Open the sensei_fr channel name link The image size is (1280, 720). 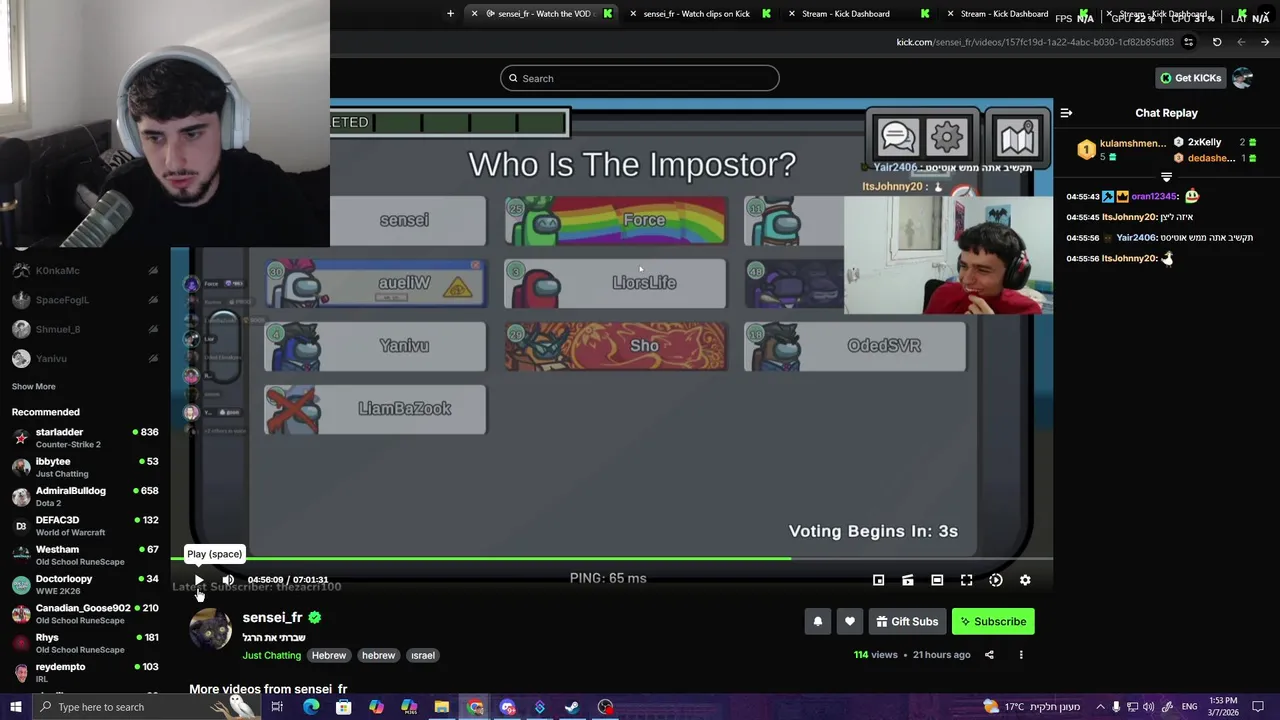point(272,618)
